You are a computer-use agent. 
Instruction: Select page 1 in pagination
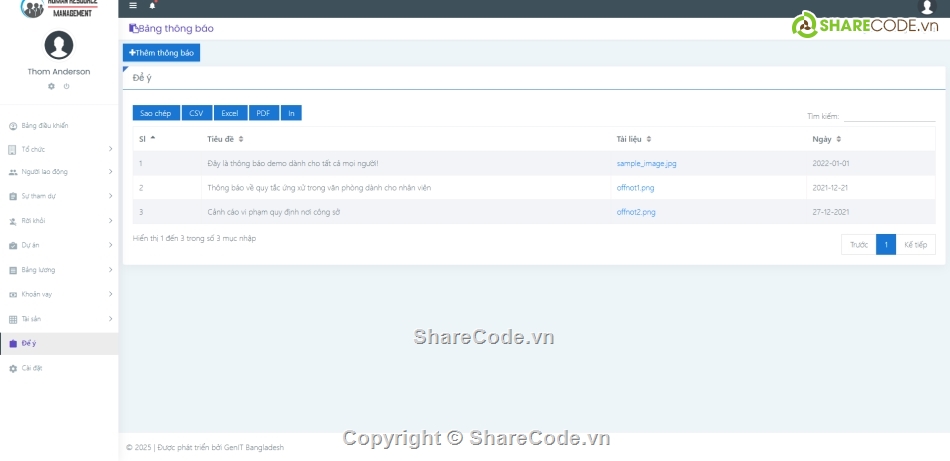886,245
